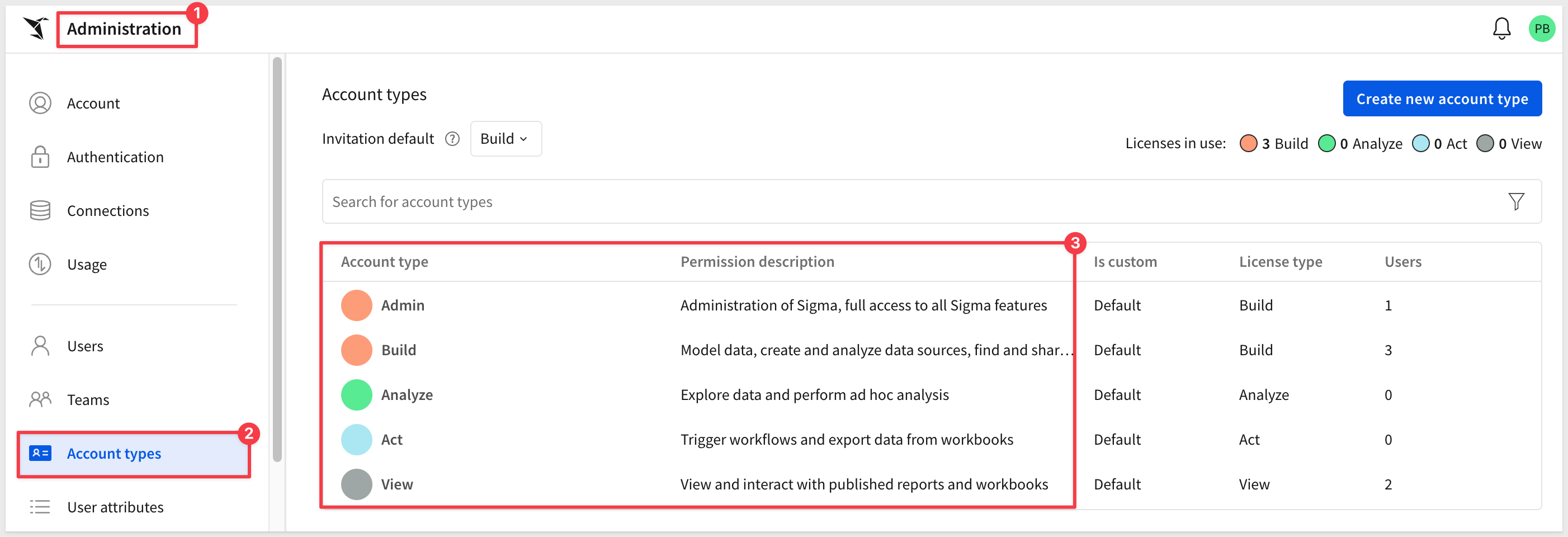The image size is (1568, 537).
Task: Open the PB user avatar menu
Action: point(1542,28)
